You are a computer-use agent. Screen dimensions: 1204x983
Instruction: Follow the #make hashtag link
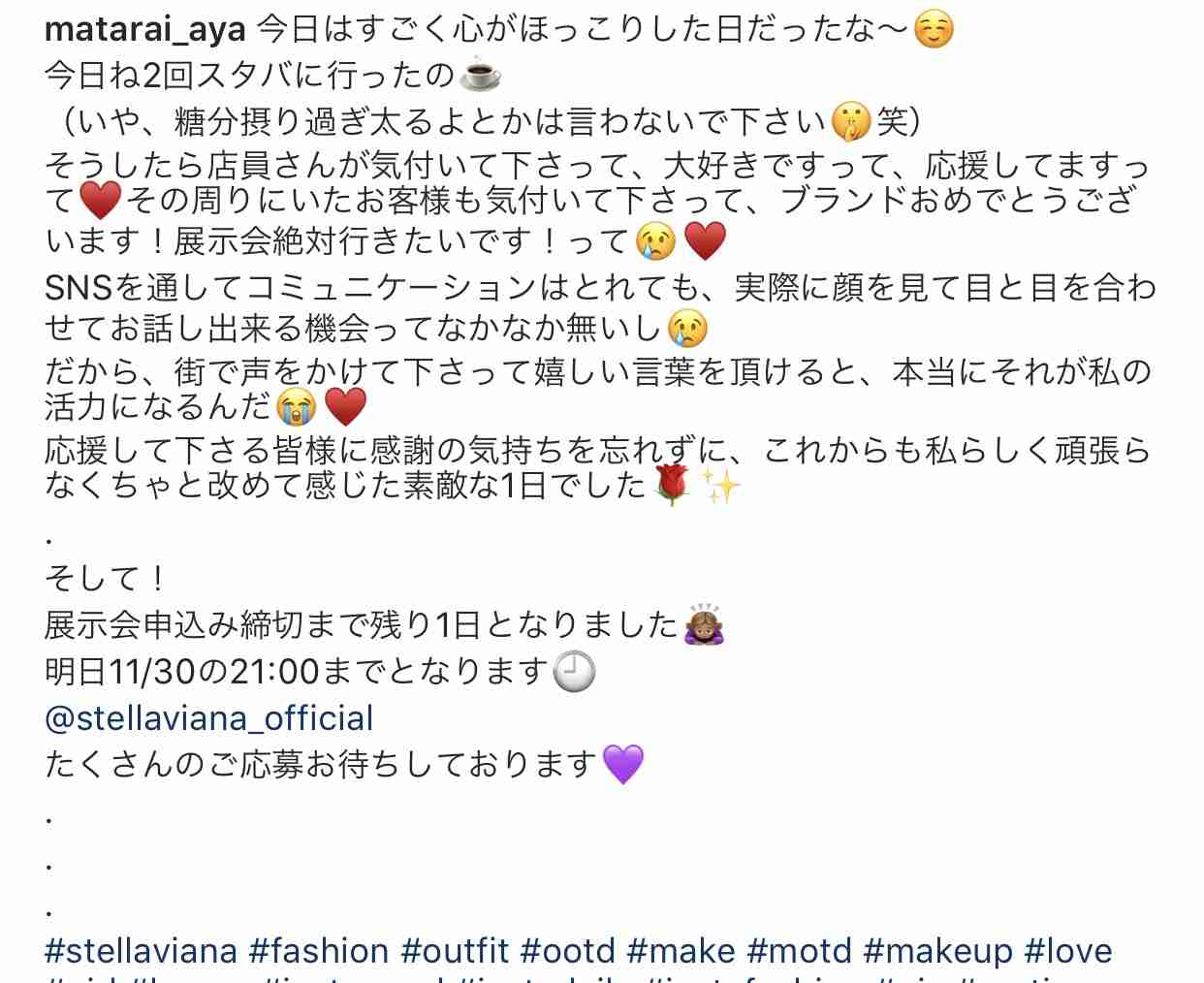pos(681,950)
